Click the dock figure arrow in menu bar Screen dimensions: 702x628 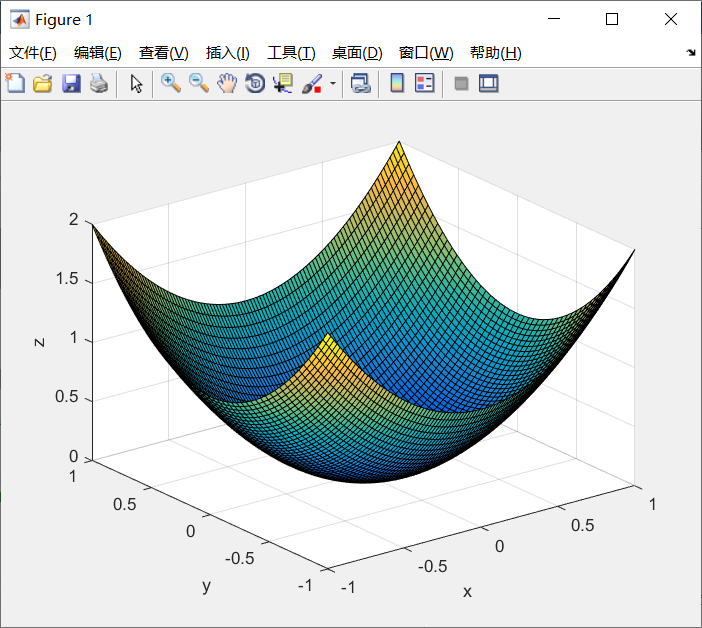[691, 53]
